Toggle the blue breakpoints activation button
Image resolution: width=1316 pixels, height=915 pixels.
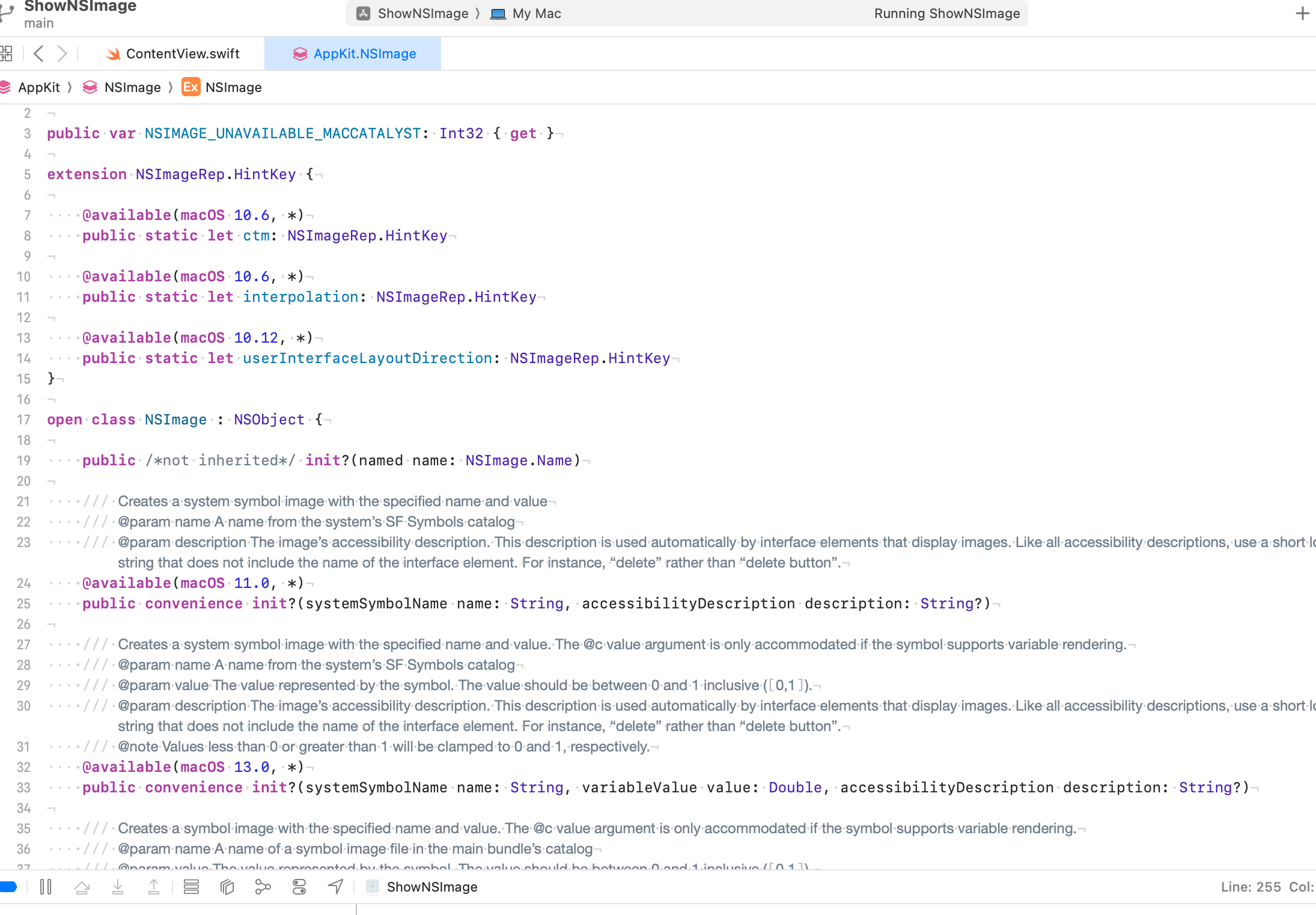[x=8, y=887]
